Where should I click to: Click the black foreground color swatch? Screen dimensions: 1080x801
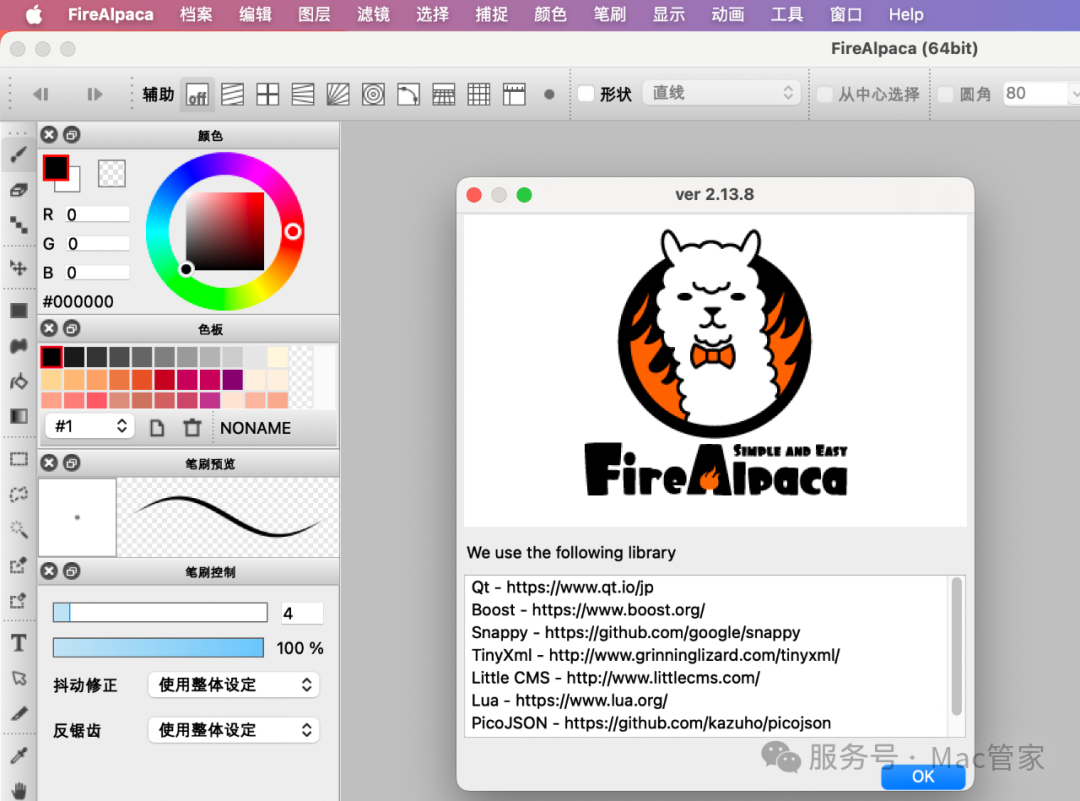(56, 167)
